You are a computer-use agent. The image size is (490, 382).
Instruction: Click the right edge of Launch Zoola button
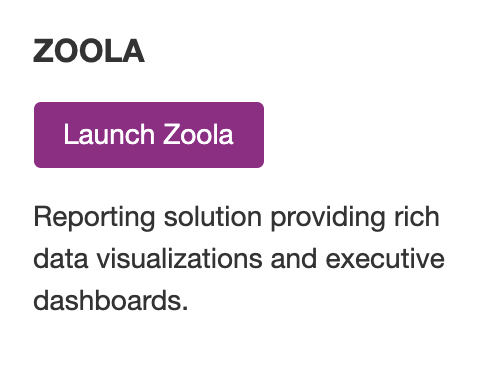(x=262, y=135)
